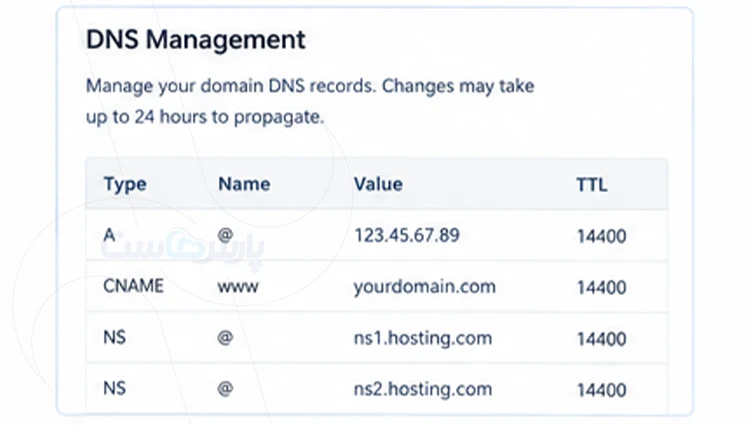Image resolution: width=755 pixels, height=425 pixels.
Task: Select the yourdomain.com value
Action: (x=425, y=287)
